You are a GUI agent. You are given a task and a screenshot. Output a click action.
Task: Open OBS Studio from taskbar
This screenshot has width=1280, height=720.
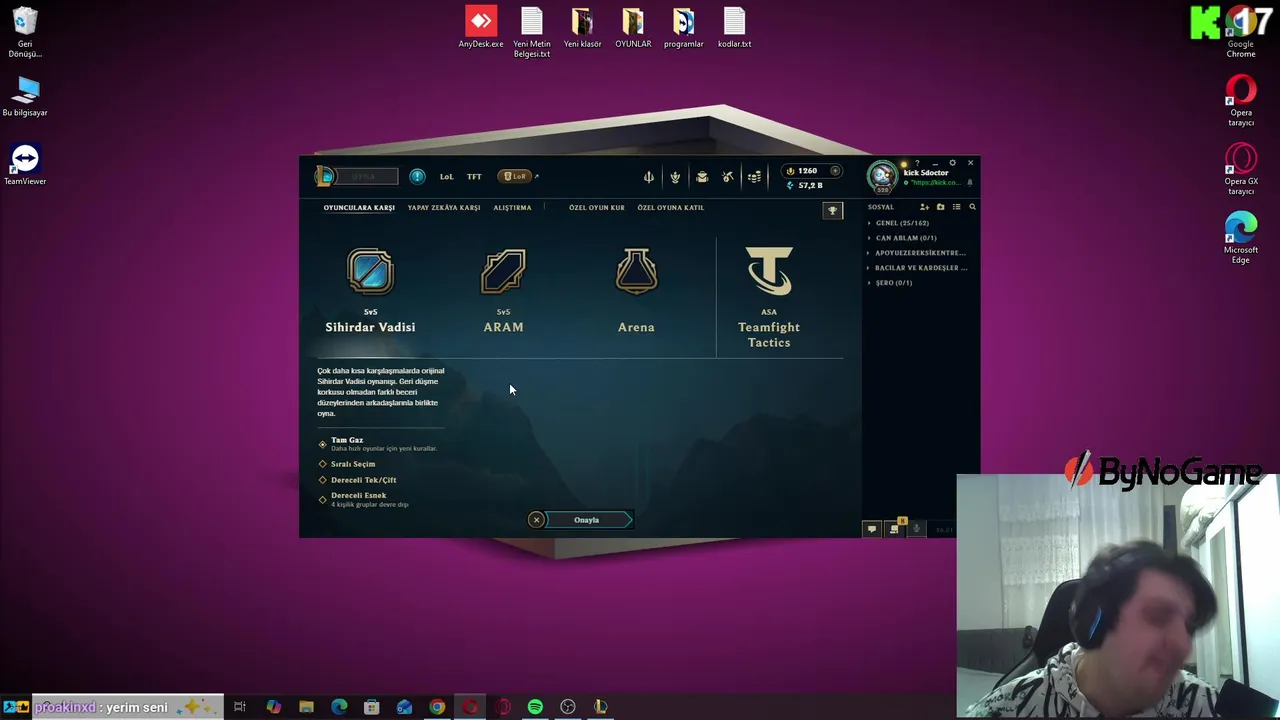click(568, 707)
